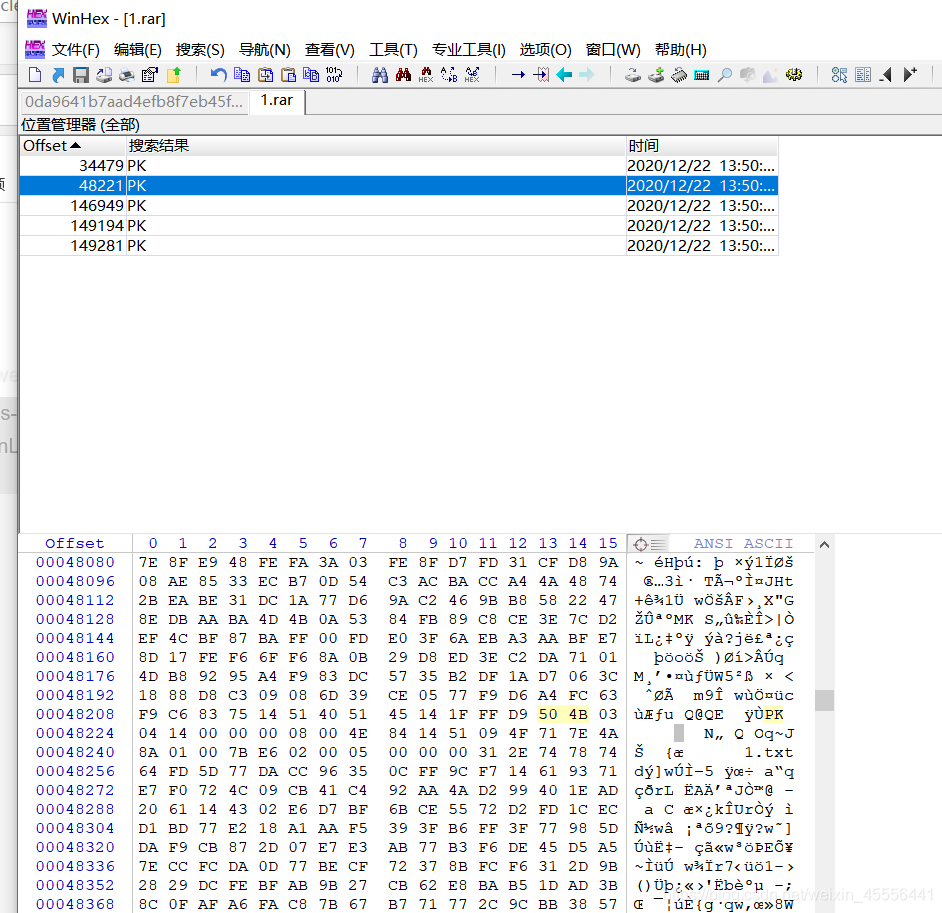The image size is (942, 913).
Task: Click the Clone Disk green plus icon
Action: pyautogui.click(x=656, y=75)
